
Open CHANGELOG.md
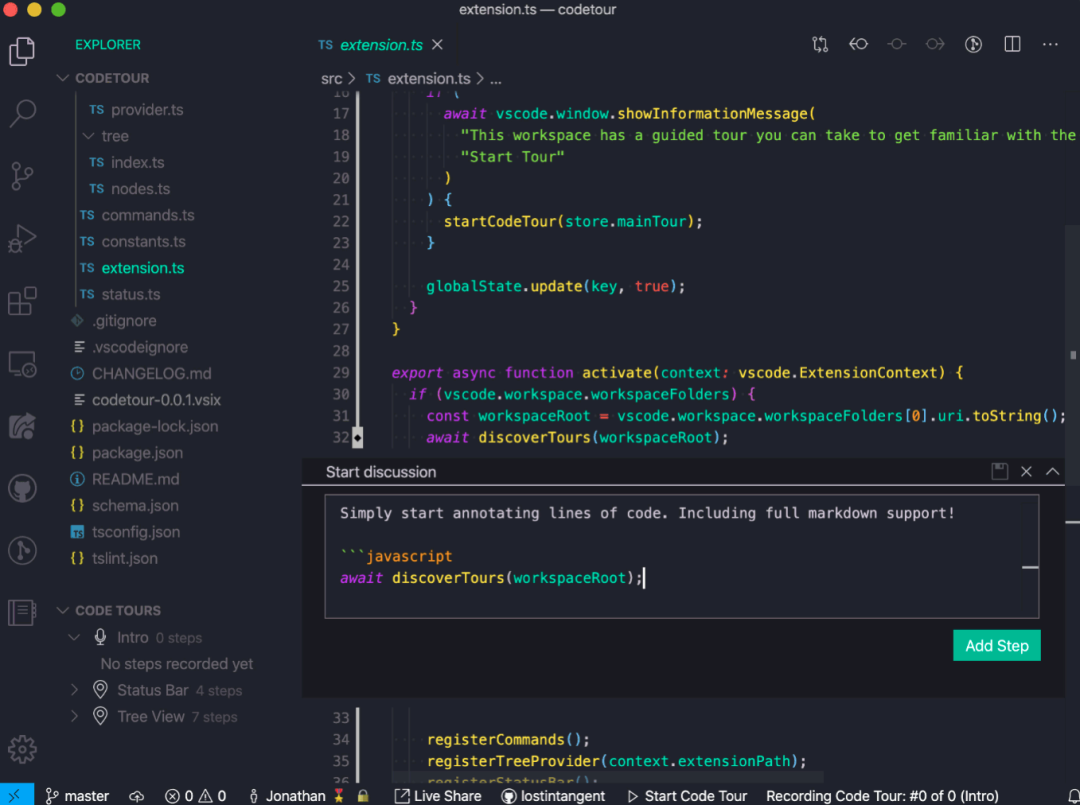(x=152, y=373)
